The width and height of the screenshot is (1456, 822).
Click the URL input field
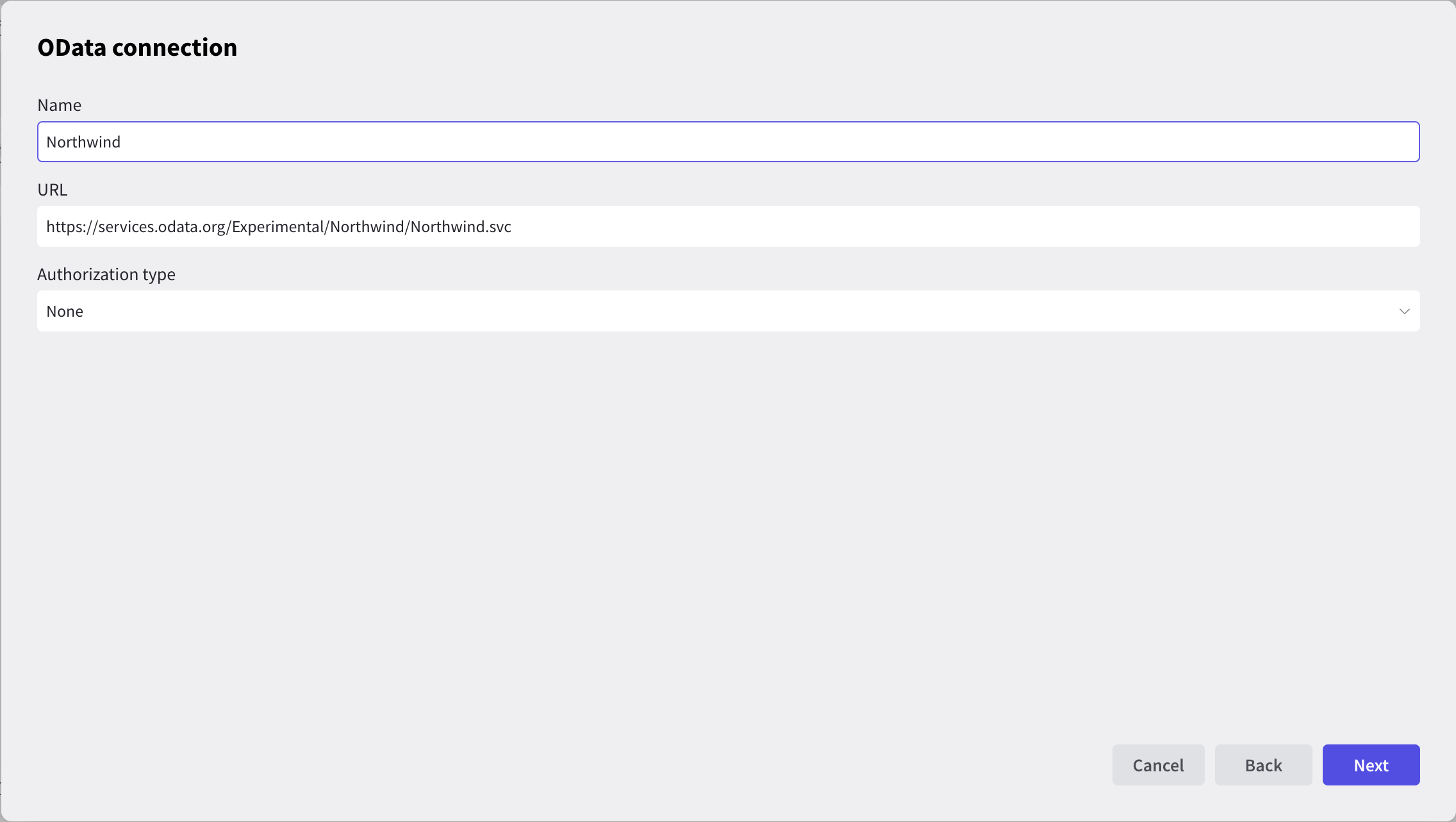[728, 226]
